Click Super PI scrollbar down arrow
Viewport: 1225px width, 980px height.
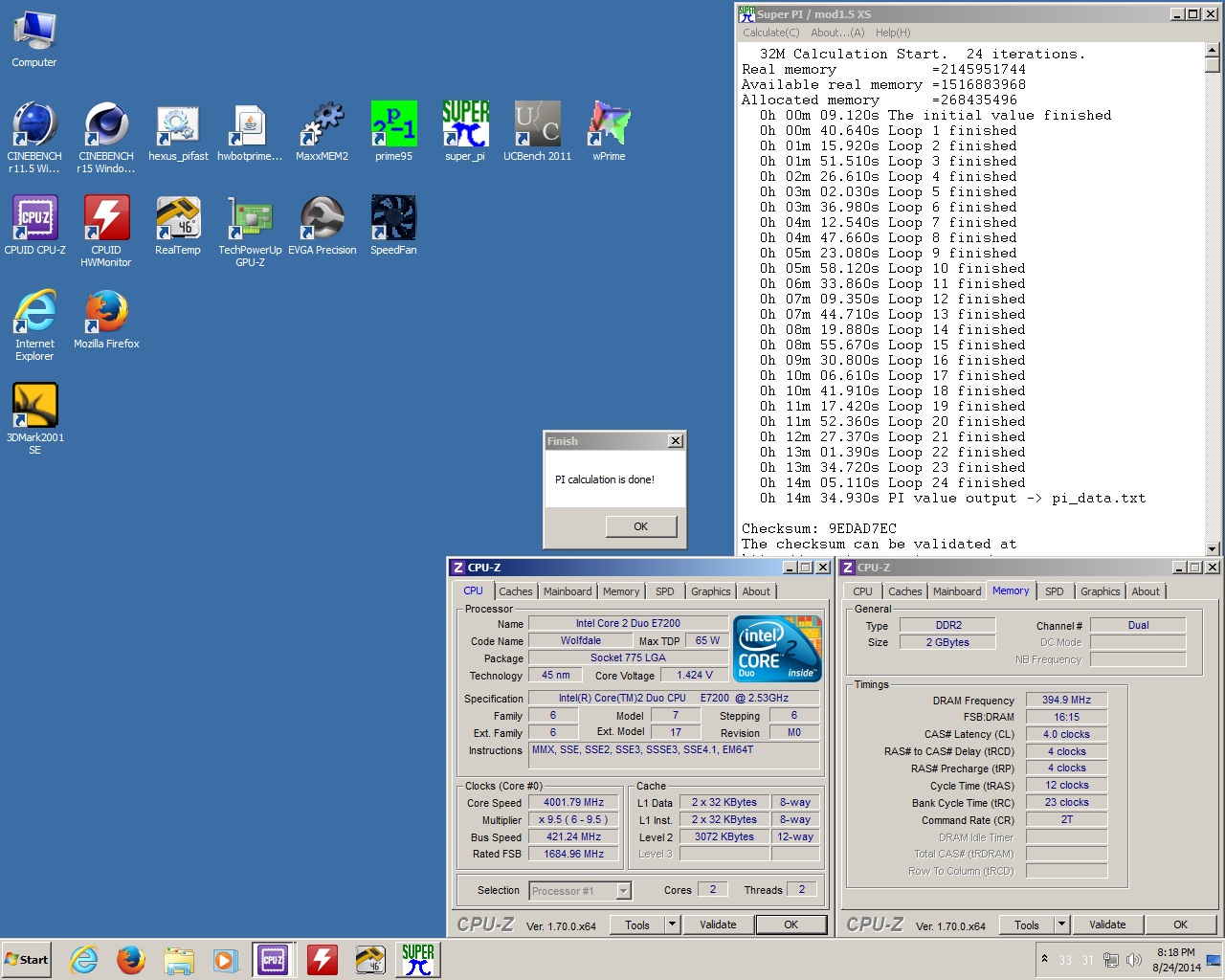click(x=1213, y=548)
